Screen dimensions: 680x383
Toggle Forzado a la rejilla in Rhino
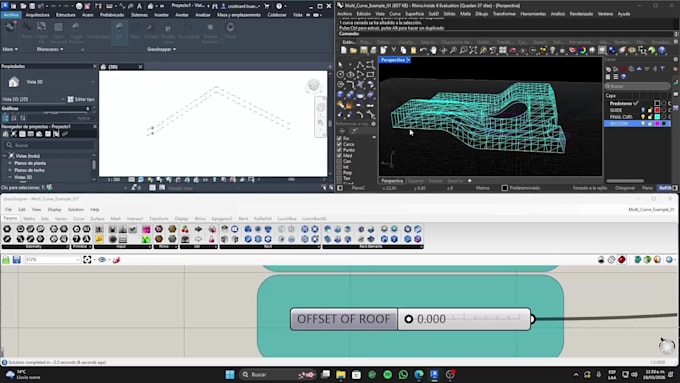tap(589, 188)
